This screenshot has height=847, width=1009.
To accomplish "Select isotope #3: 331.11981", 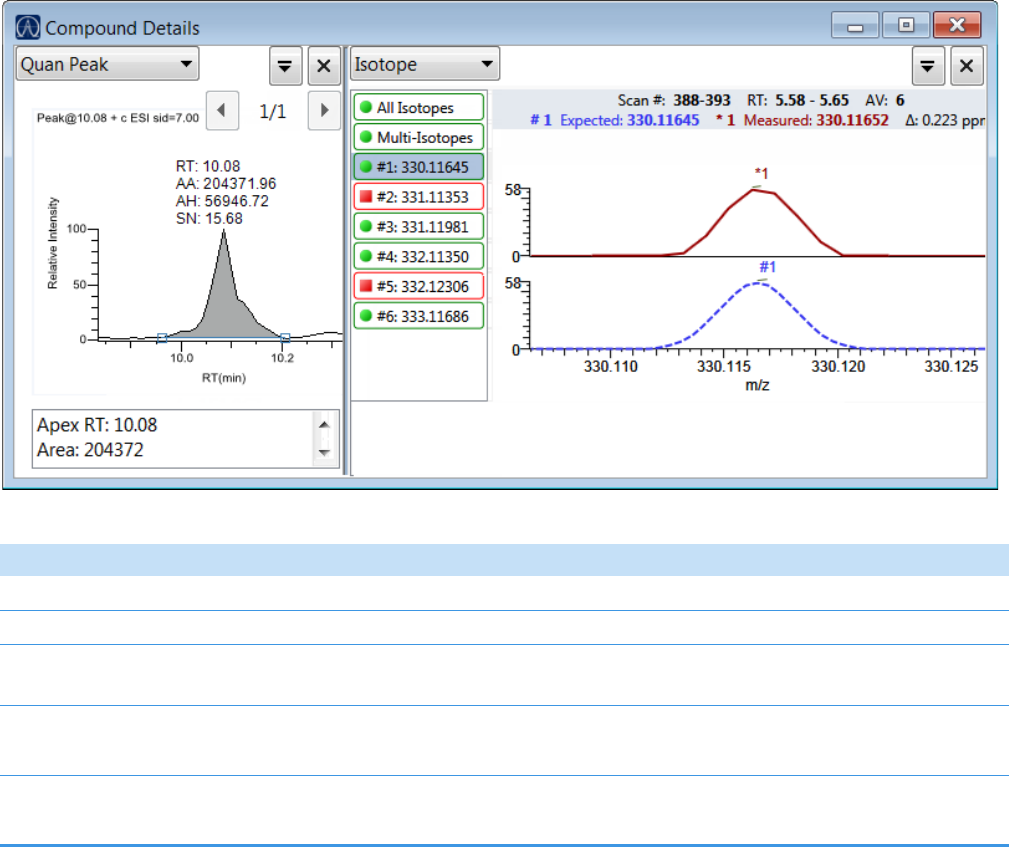I will [x=418, y=226].
